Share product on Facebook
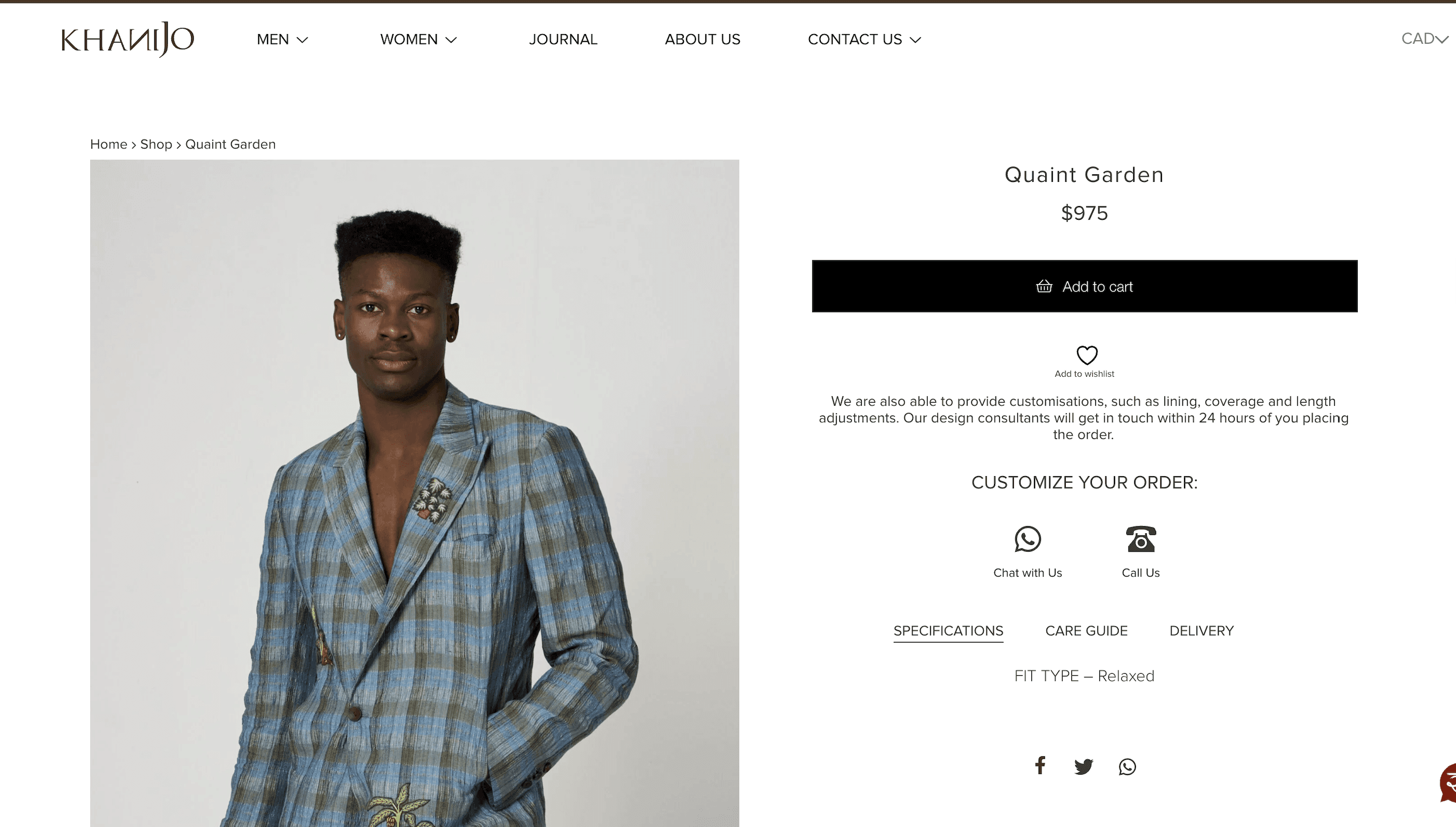 [1040, 765]
